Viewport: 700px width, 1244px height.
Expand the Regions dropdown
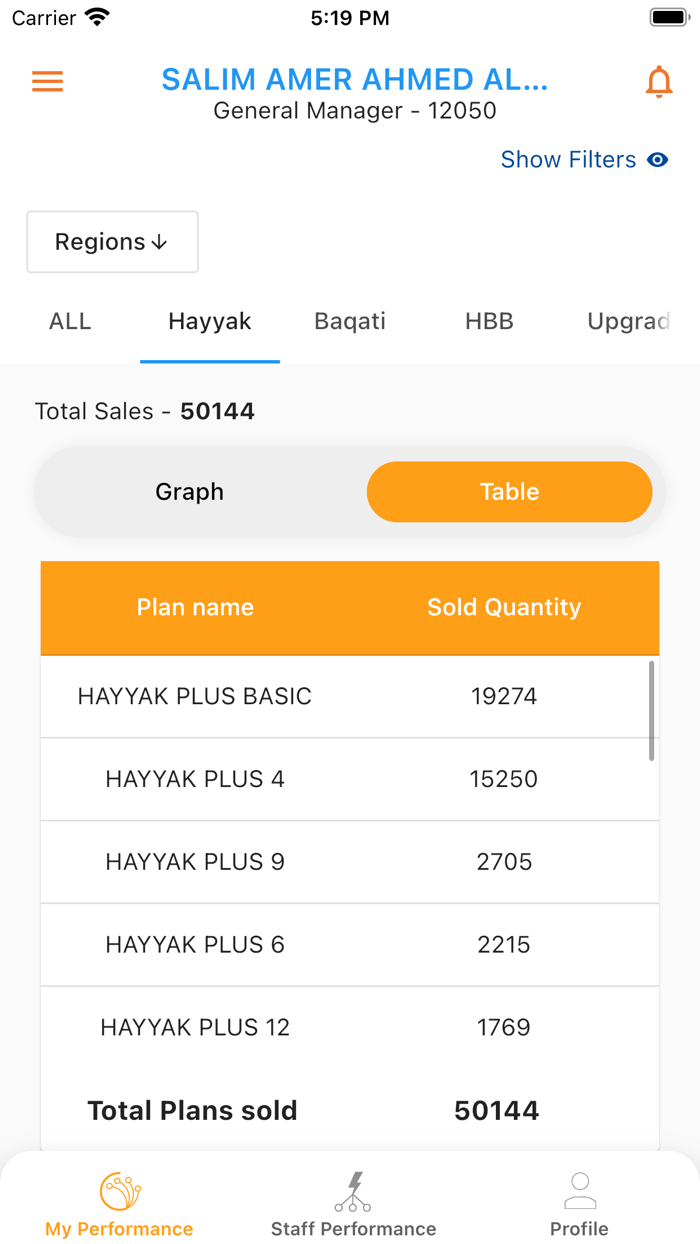coord(112,241)
